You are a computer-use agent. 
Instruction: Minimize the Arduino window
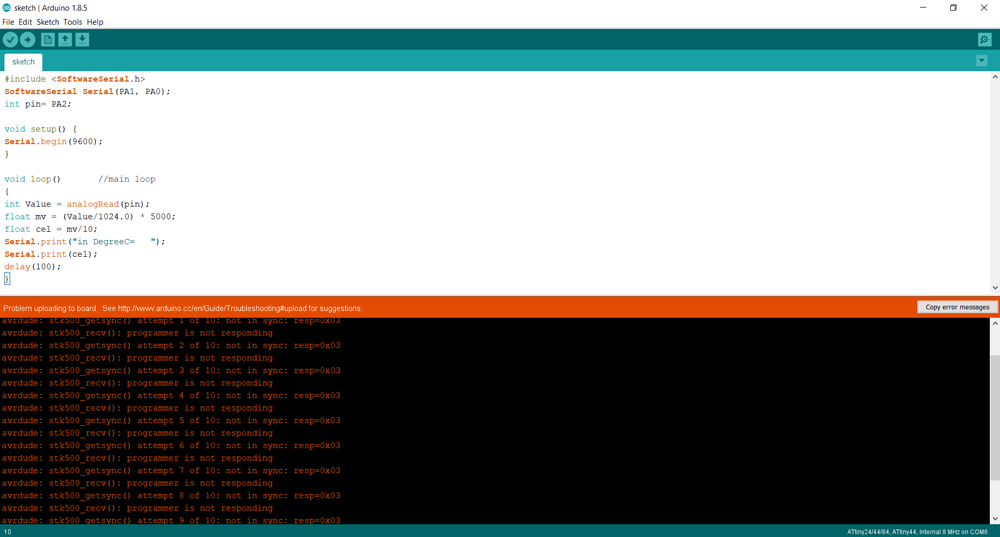tap(923, 8)
